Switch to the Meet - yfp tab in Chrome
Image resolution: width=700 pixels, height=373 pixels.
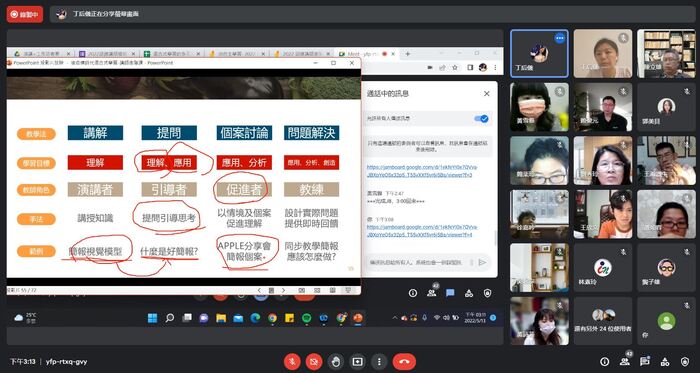tap(367, 54)
